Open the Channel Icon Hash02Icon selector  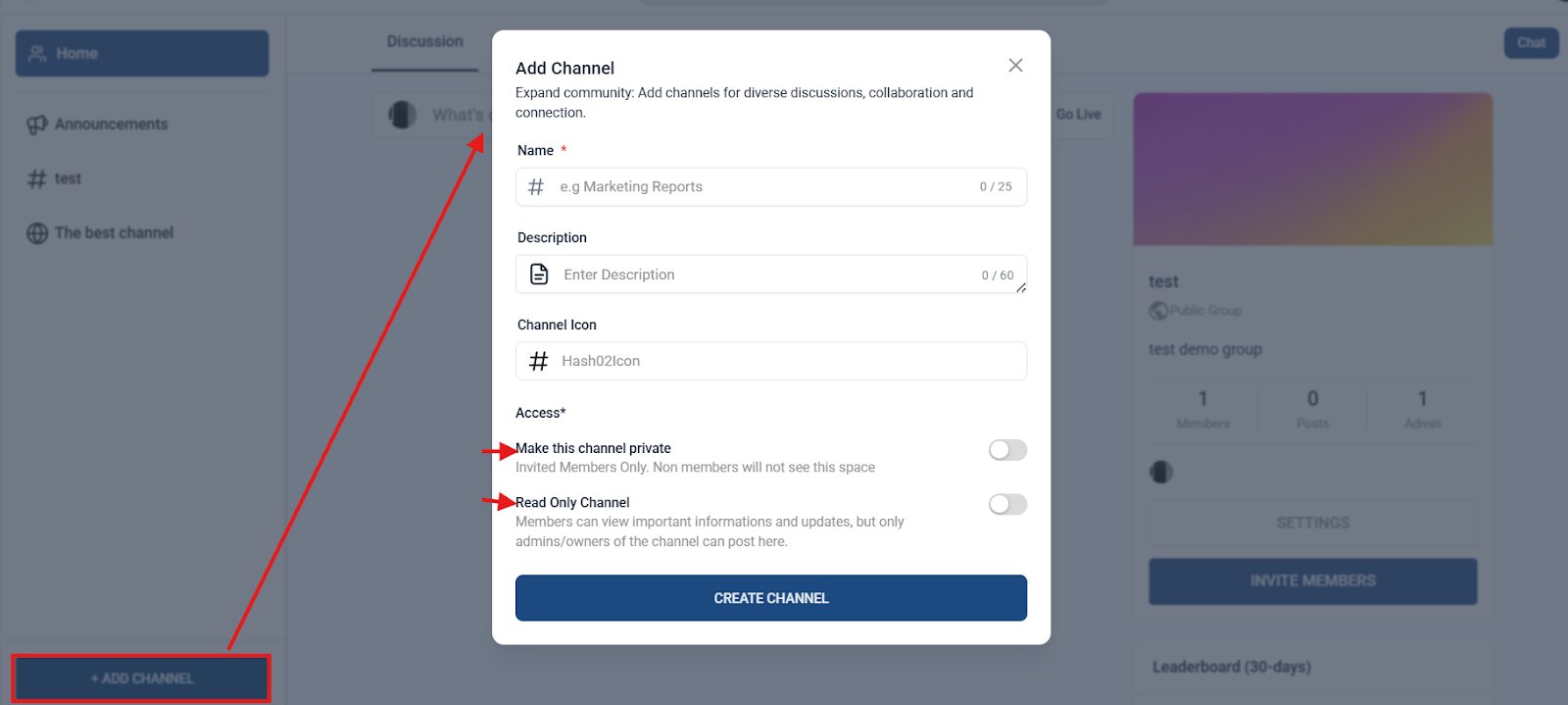[x=770, y=361]
